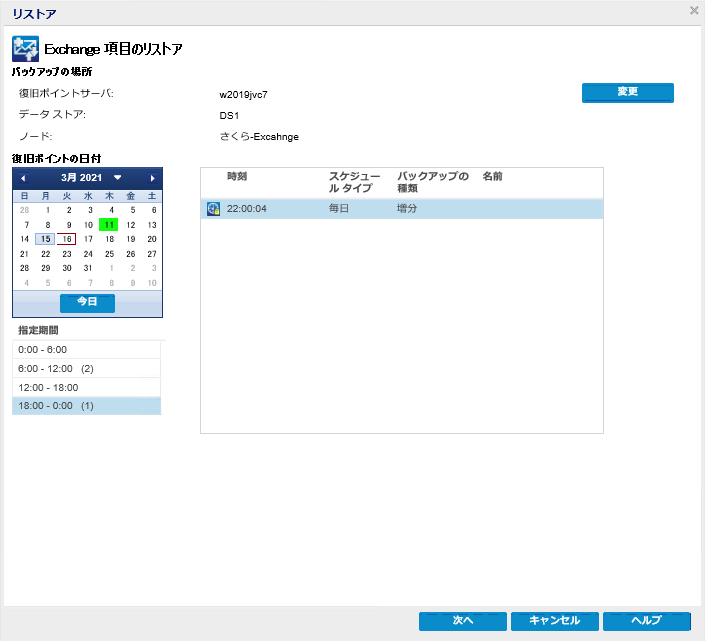The image size is (705, 641).
Task: Click the Exchange item restore header icon
Action: [x=25, y=49]
